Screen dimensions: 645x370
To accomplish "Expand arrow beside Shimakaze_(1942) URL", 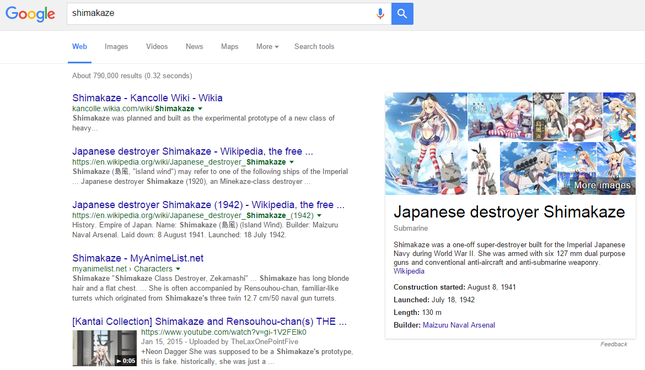I will (x=319, y=216).
